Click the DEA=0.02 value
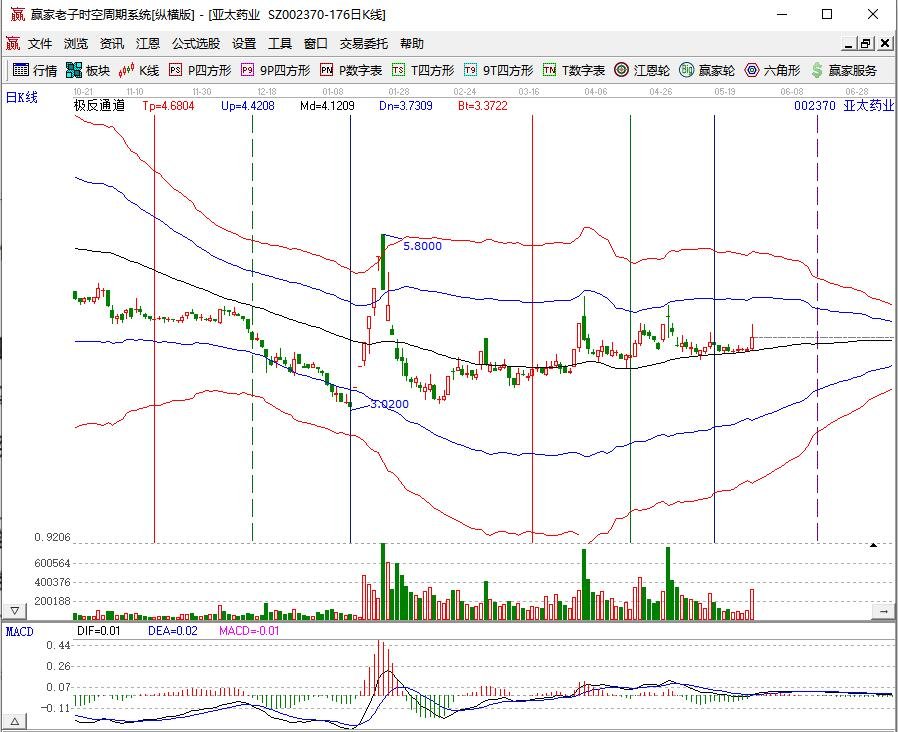 172,631
